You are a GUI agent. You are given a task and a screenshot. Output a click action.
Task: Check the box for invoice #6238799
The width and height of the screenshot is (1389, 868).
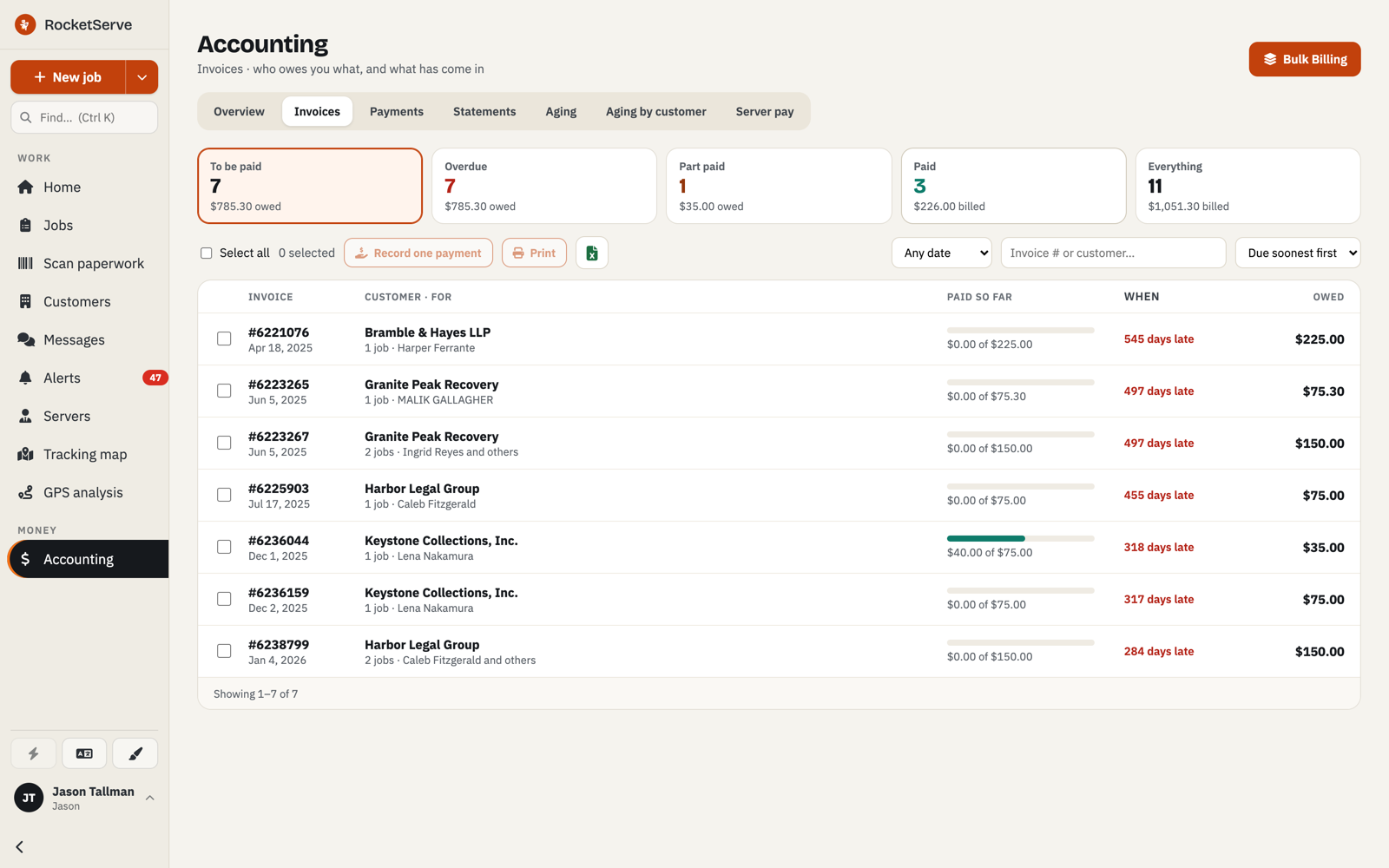pyautogui.click(x=224, y=651)
